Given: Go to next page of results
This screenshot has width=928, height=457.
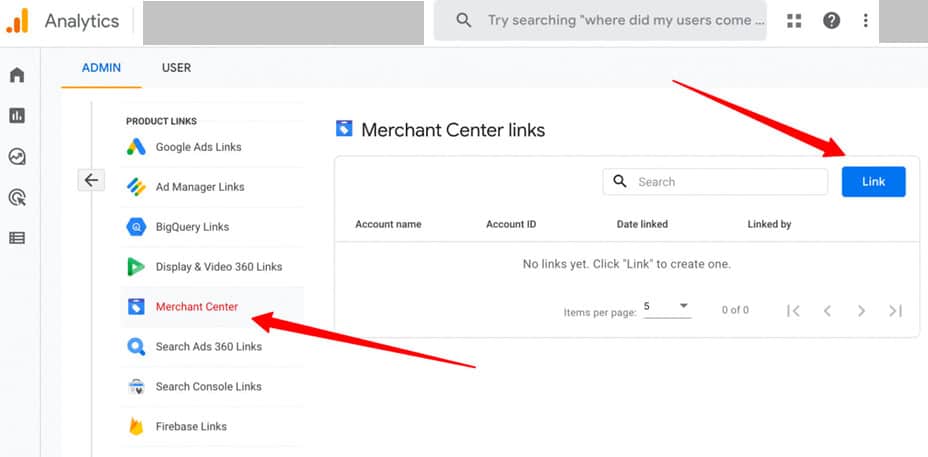Looking at the screenshot, I should (862, 310).
